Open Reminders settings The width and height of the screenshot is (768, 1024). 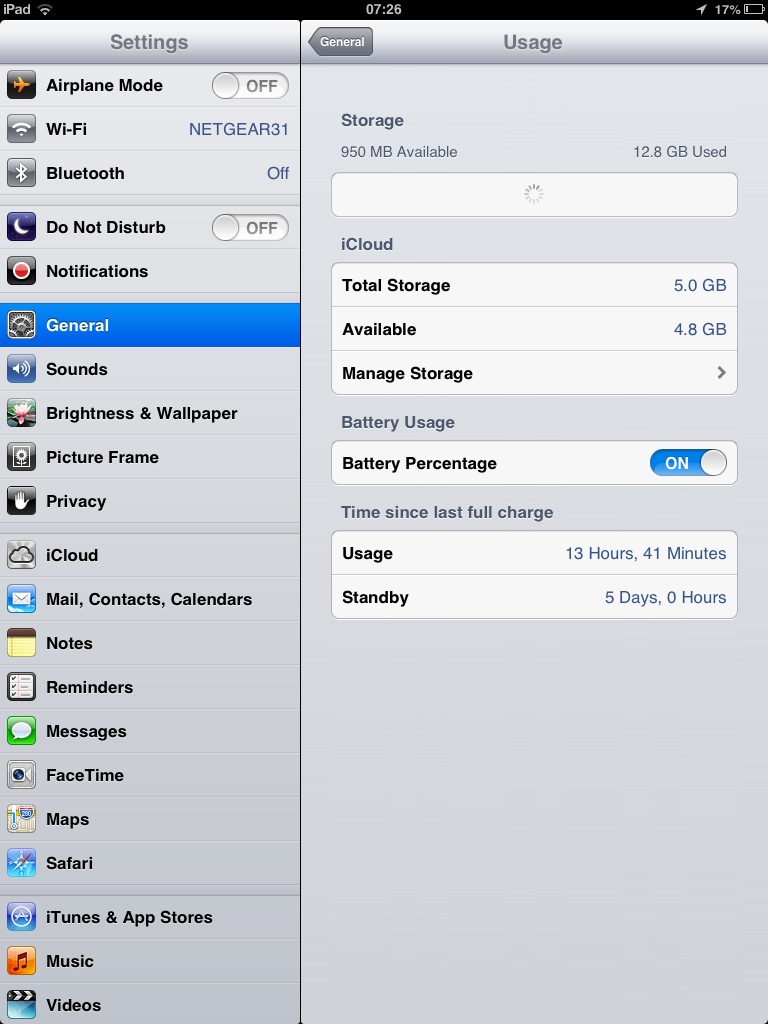point(150,687)
